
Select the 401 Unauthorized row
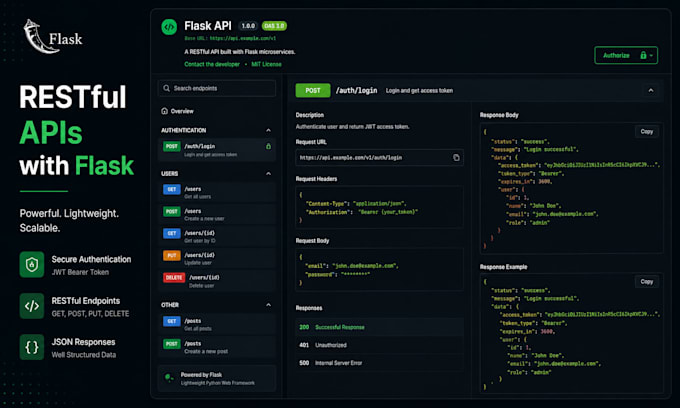(x=379, y=345)
